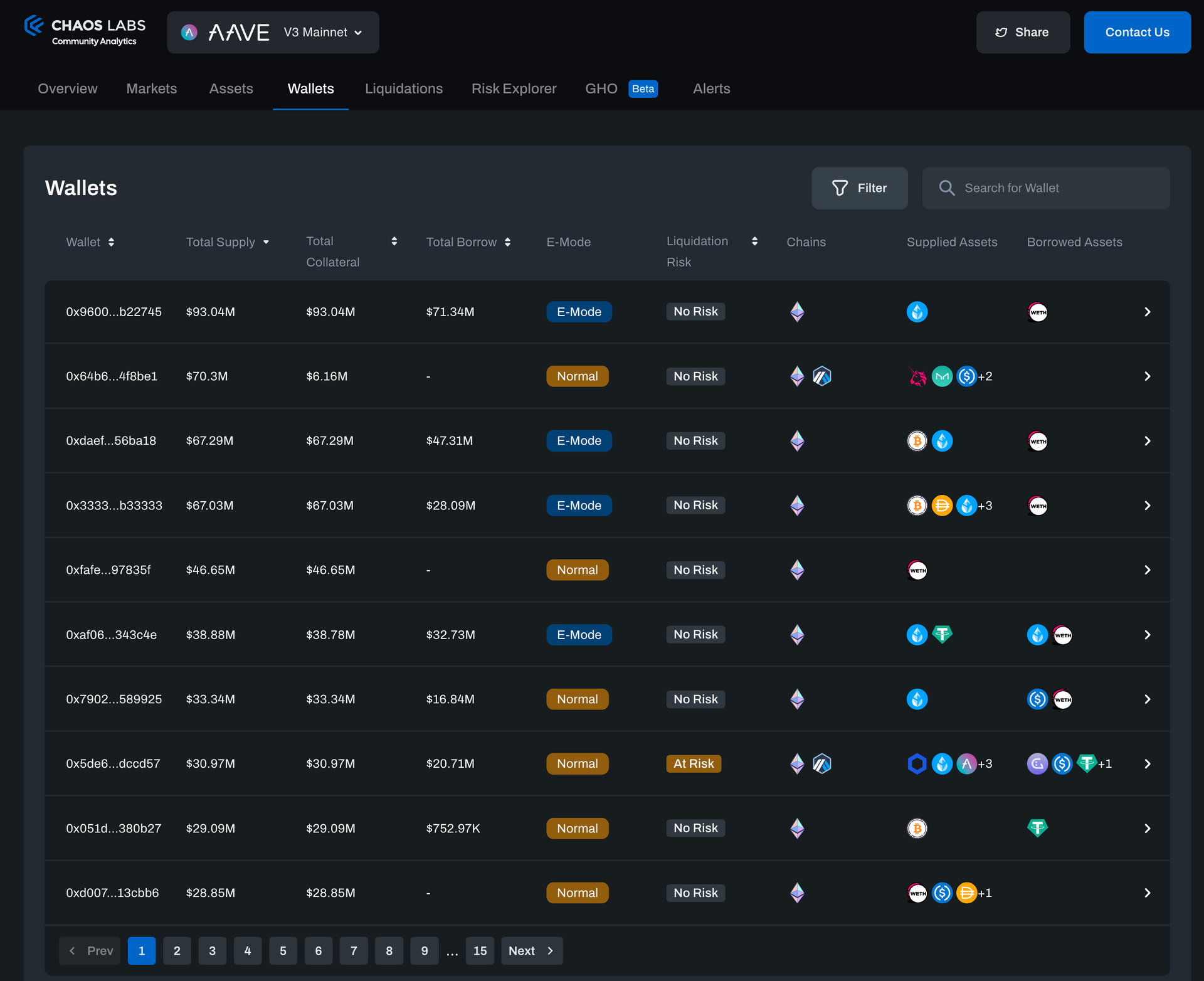
Task: Click WETH supplied asset icon in 0xfafe...97835f row
Action: click(917, 570)
